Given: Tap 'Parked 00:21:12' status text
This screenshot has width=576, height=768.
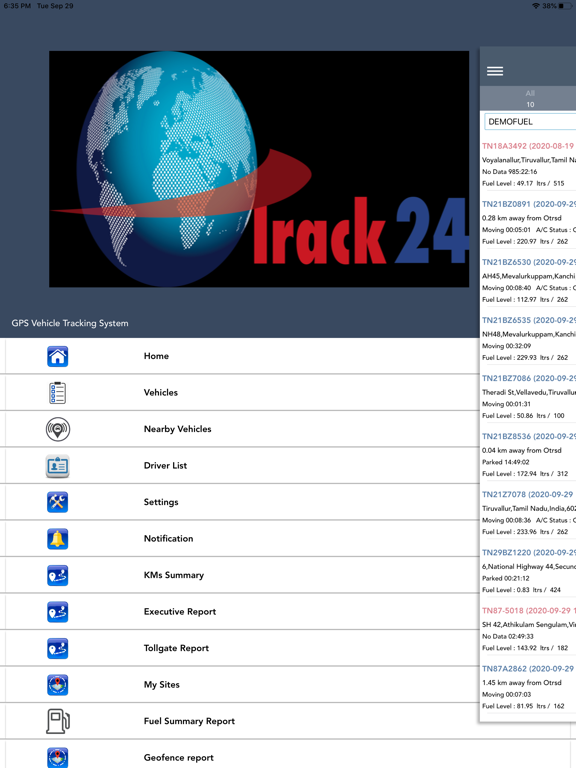Looking at the screenshot, I should 505,578.
